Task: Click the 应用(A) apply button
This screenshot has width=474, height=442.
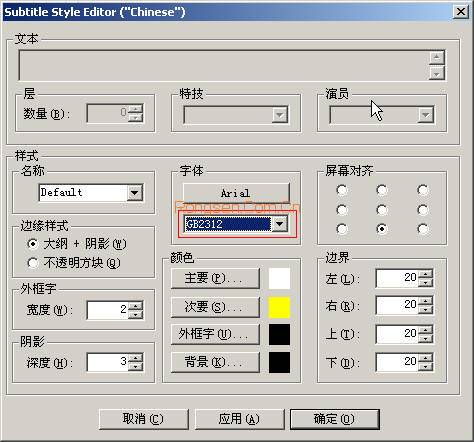Action: (x=239, y=419)
